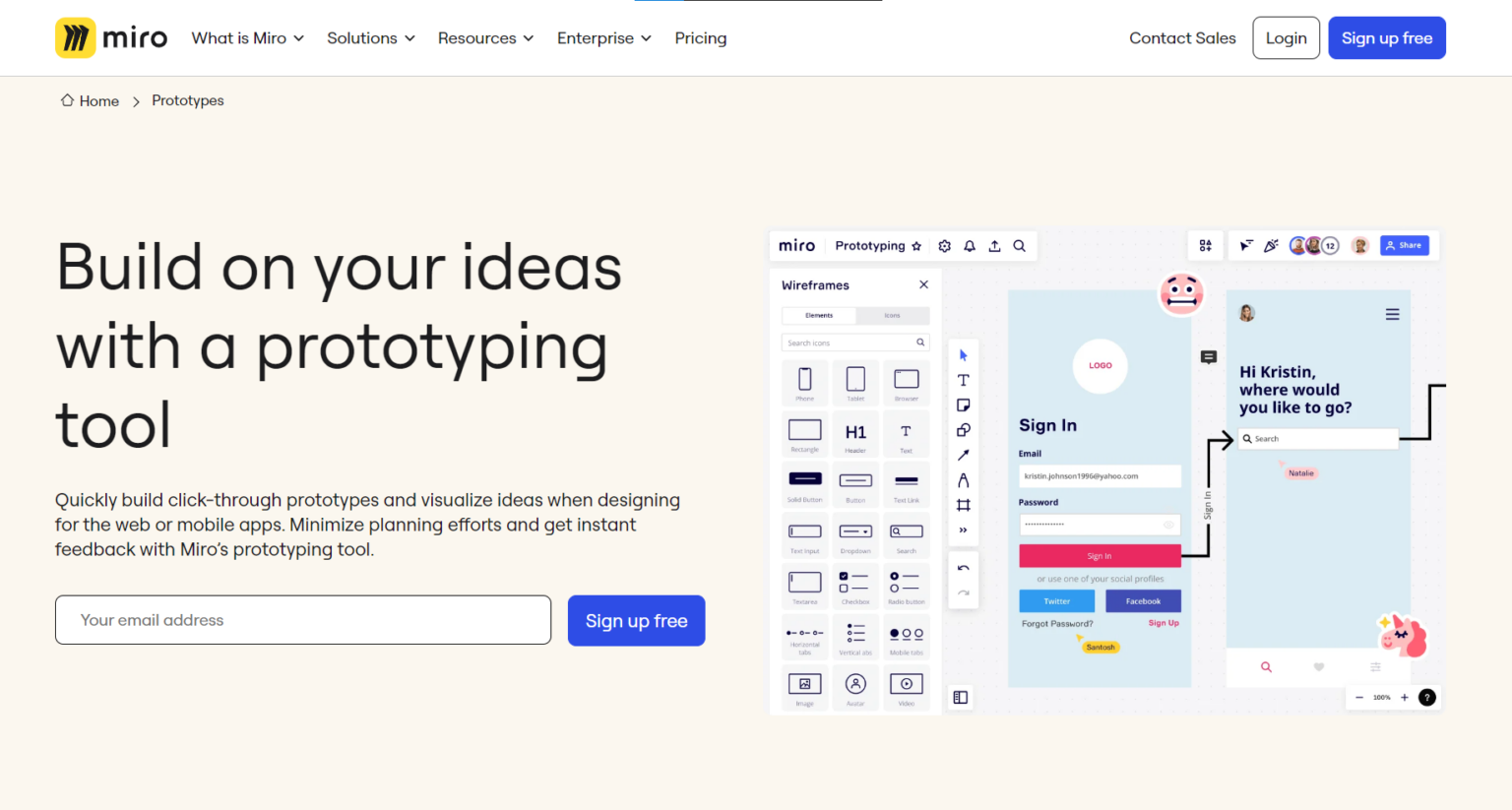Click the undo arrow on the canvas
This screenshot has width=1512, height=810.
tap(963, 566)
